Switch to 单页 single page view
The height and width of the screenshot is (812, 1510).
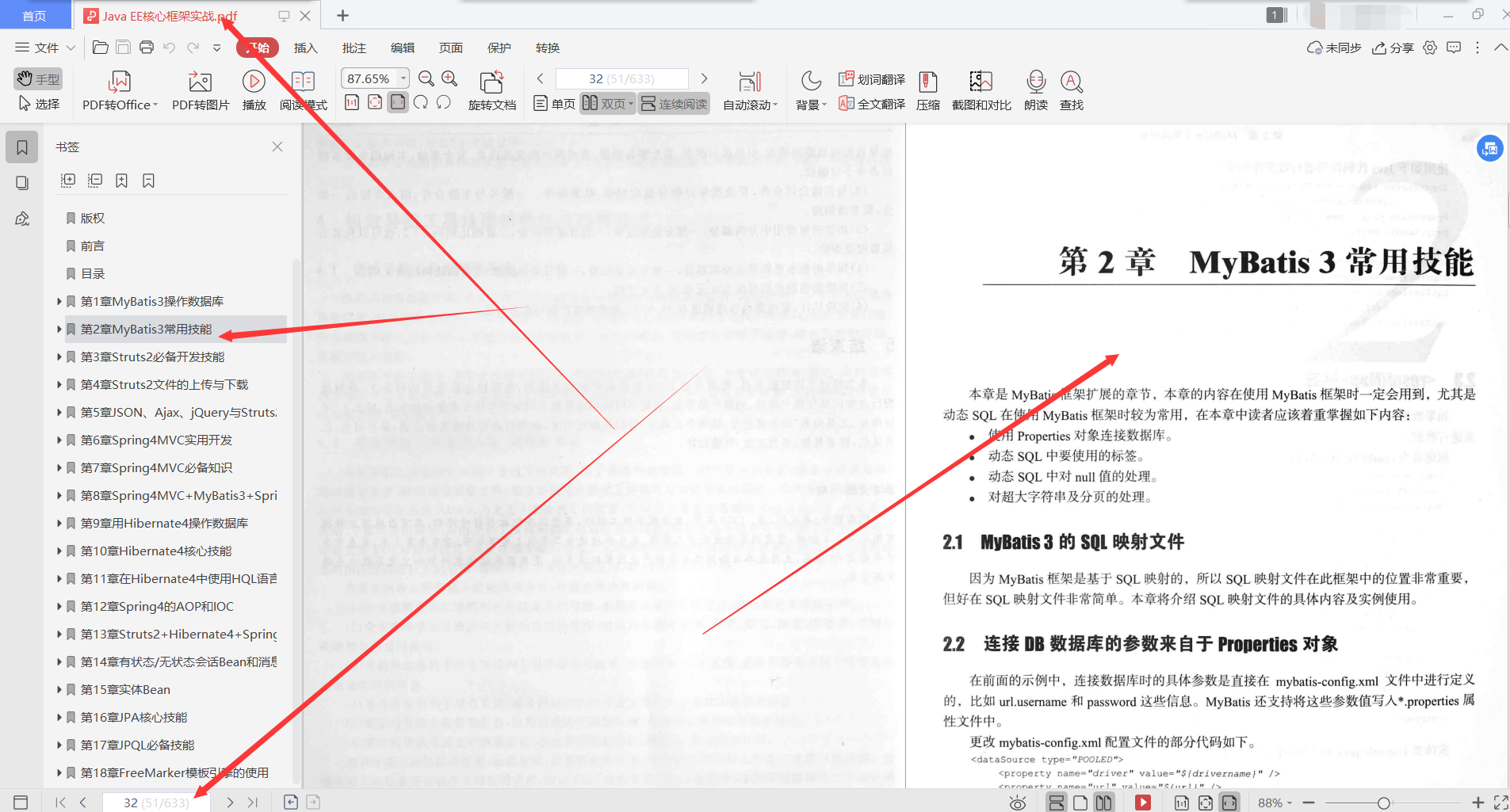(554, 104)
